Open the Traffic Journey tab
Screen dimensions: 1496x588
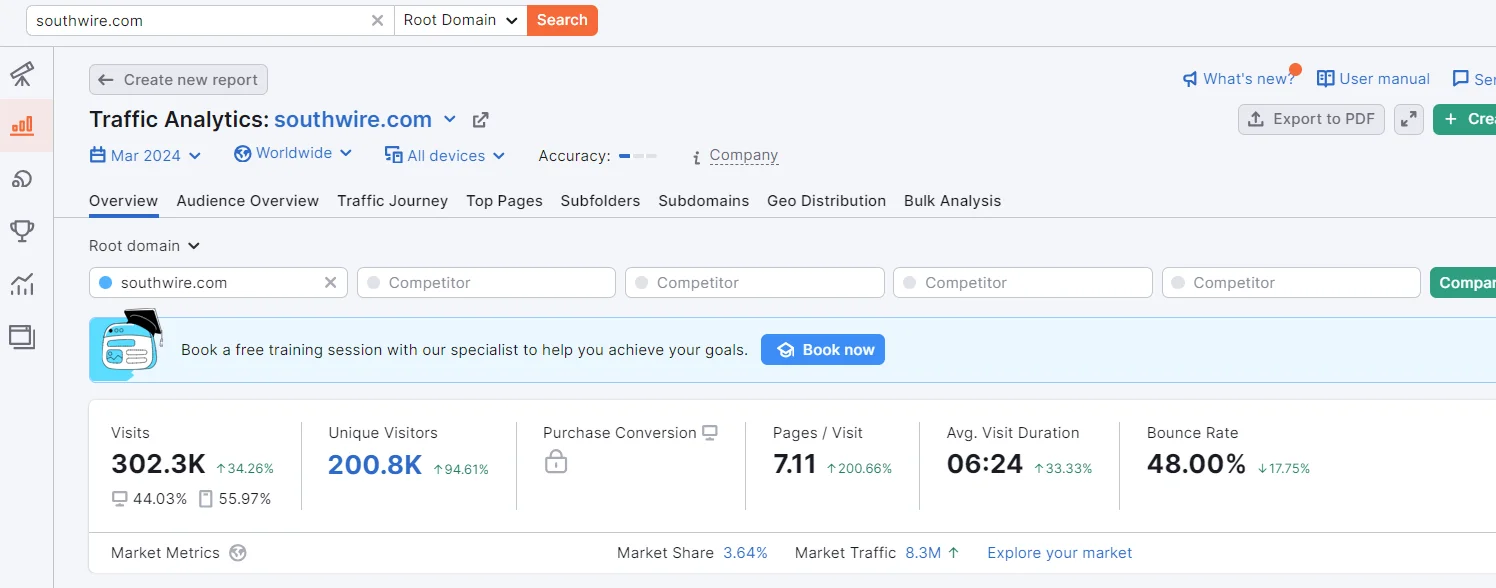point(392,201)
